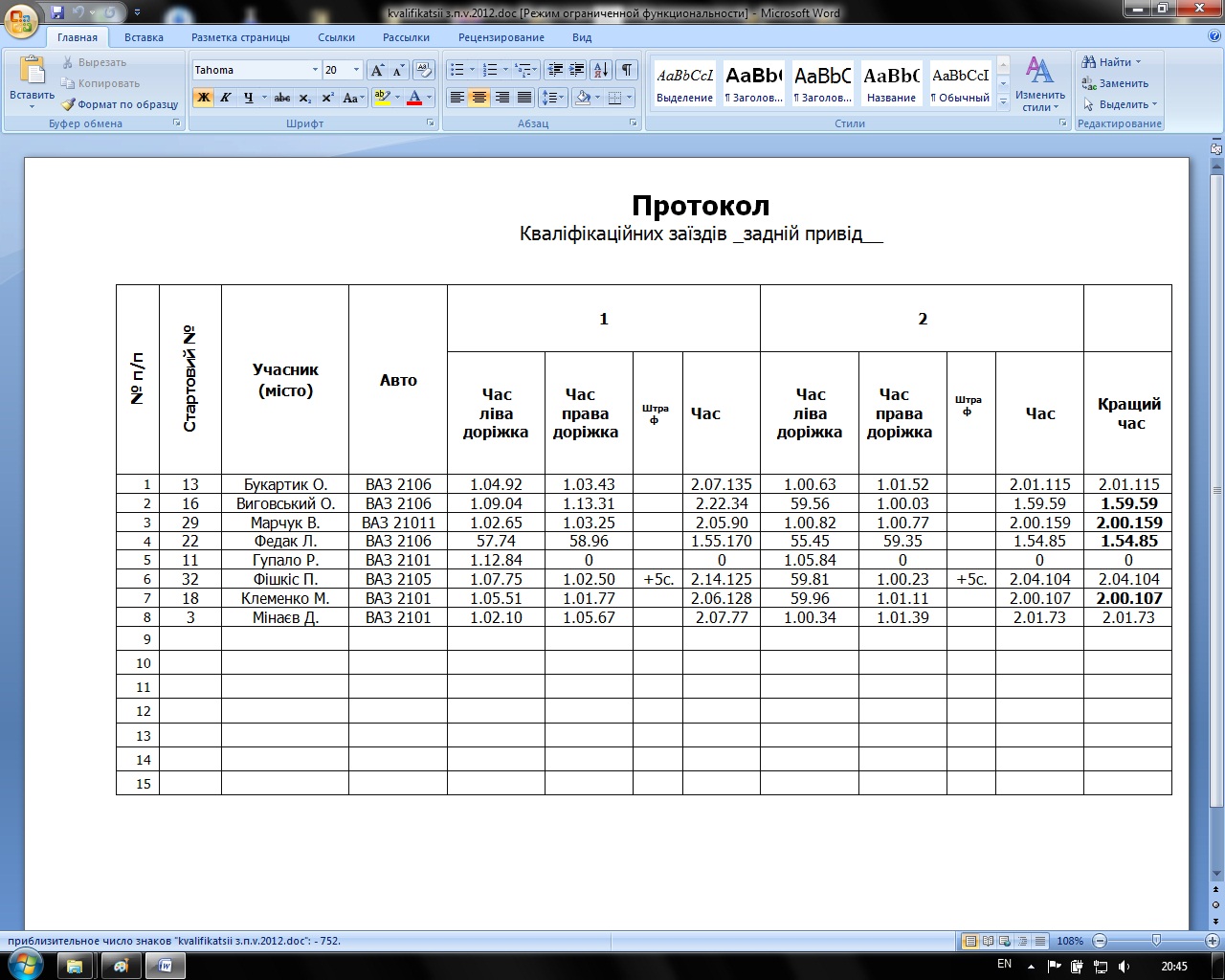The image size is (1225, 980).
Task: Open the Tahoma font name dropdown
Action: [x=315, y=70]
